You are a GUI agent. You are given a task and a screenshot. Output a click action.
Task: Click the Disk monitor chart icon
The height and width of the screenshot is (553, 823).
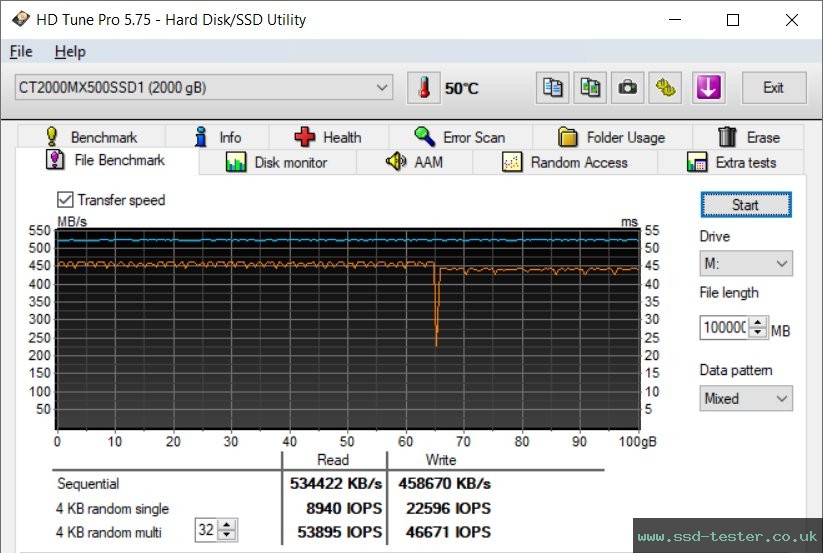pos(236,162)
